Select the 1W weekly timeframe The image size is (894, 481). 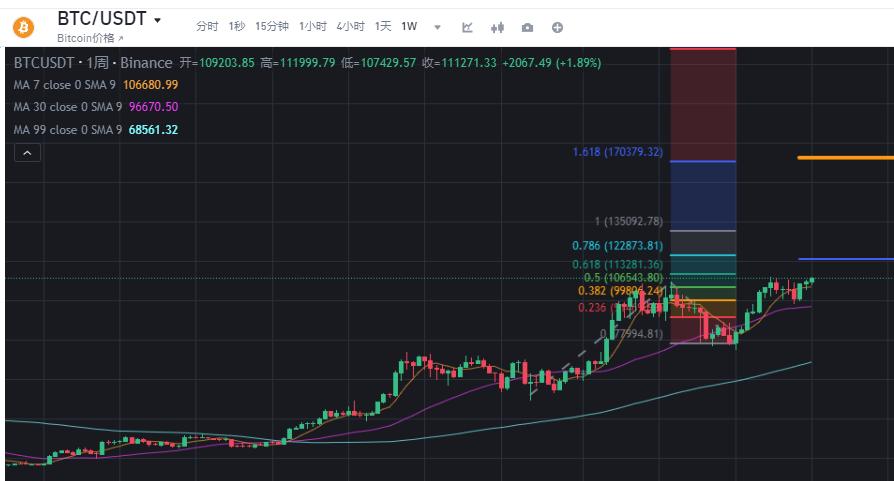(x=410, y=26)
